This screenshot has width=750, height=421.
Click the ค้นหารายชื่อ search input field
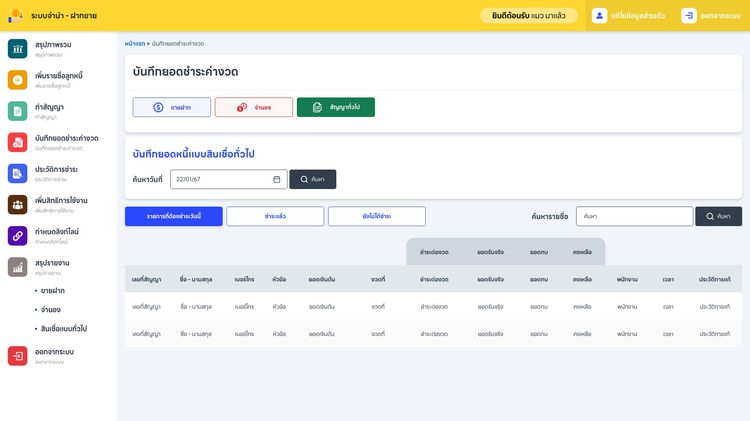634,216
